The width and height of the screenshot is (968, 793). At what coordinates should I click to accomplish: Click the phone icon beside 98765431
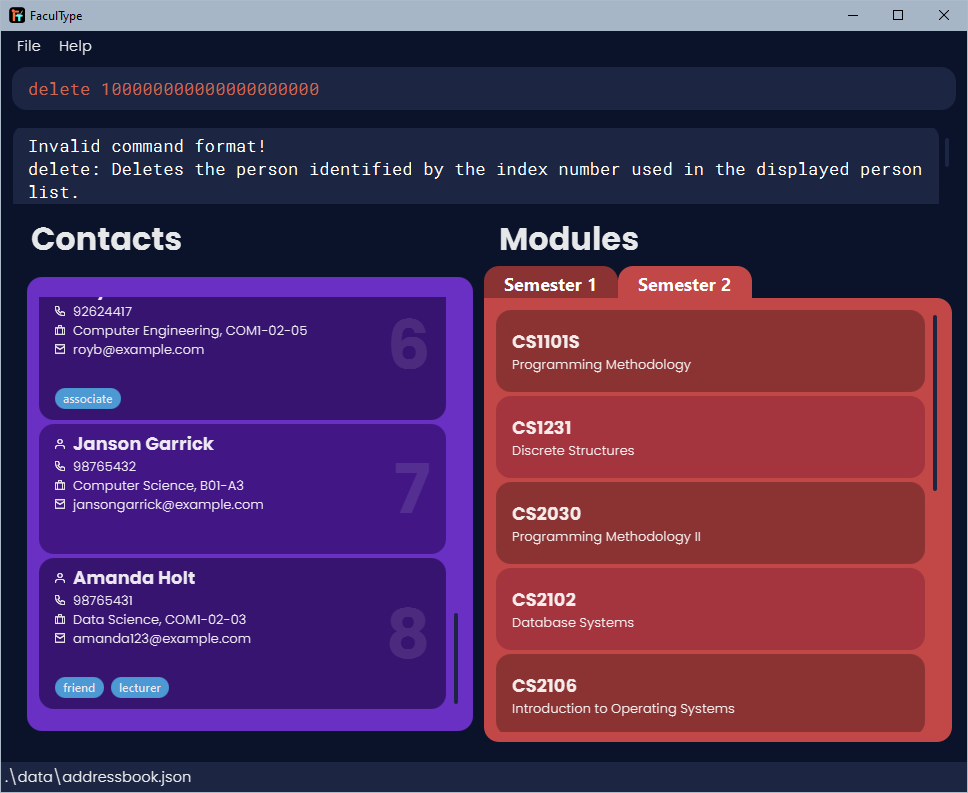(60, 600)
